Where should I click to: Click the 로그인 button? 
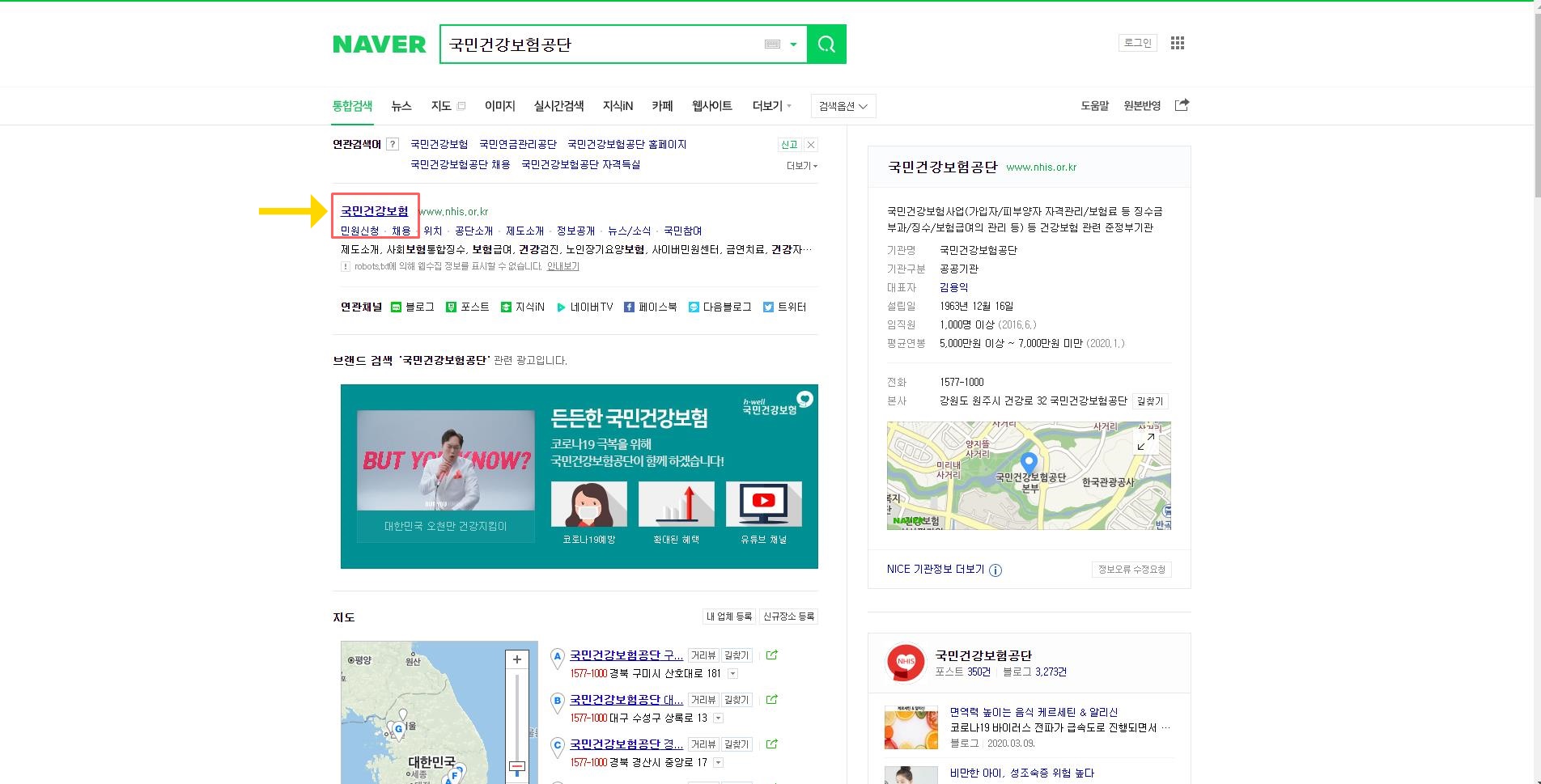tap(1137, 43)
